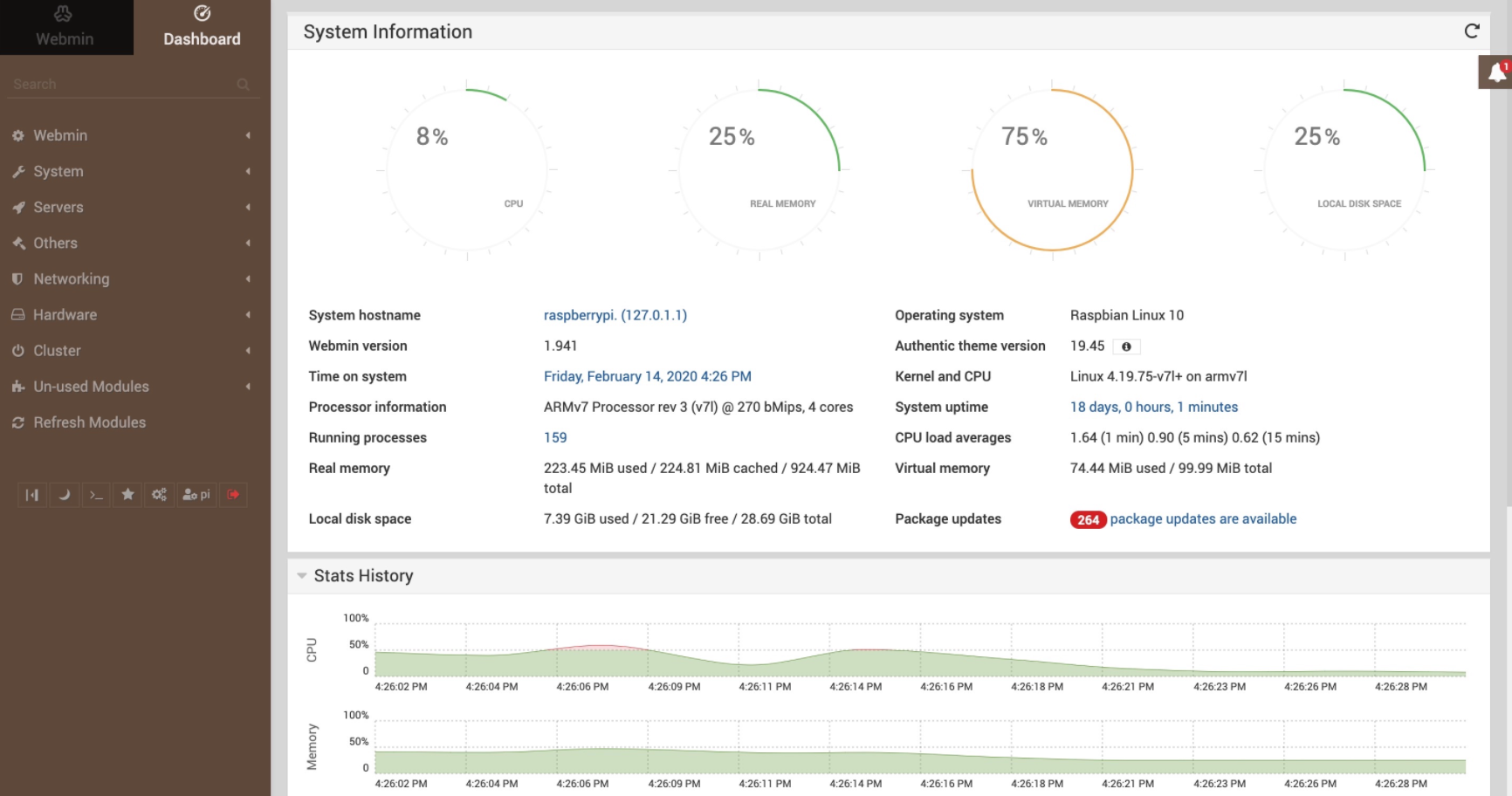1512x796 pixels.
Task: Open running processes count 159
Action: [x=555, y=437]
